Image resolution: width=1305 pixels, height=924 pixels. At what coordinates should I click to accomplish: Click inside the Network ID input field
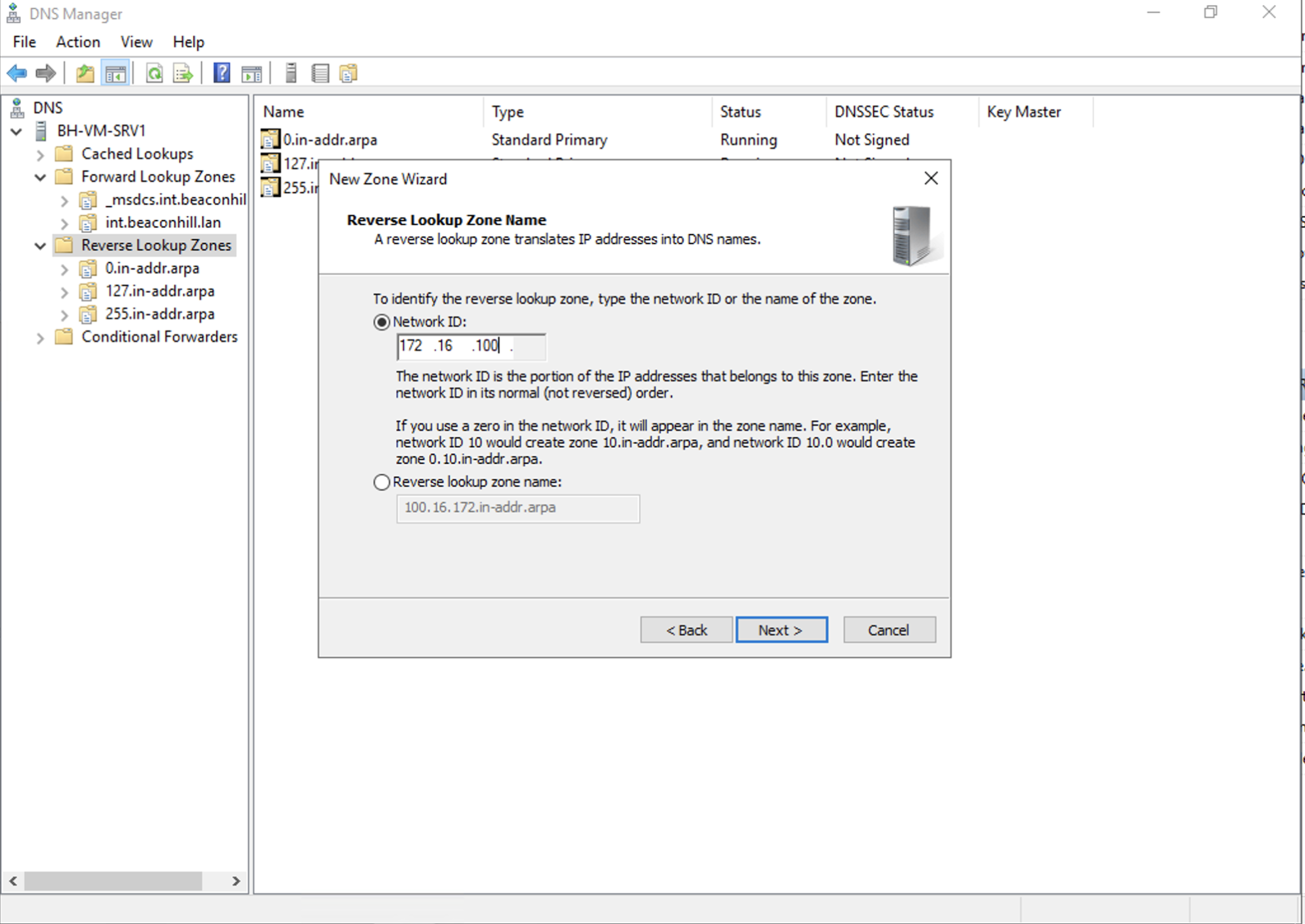pyautogui.click(x=470, y=346)
